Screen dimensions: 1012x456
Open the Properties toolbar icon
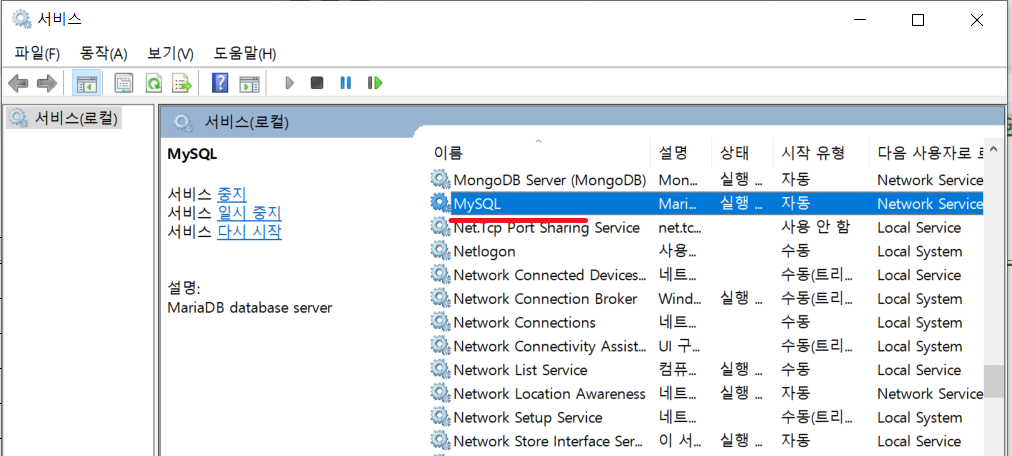click(x=123, y=83)
